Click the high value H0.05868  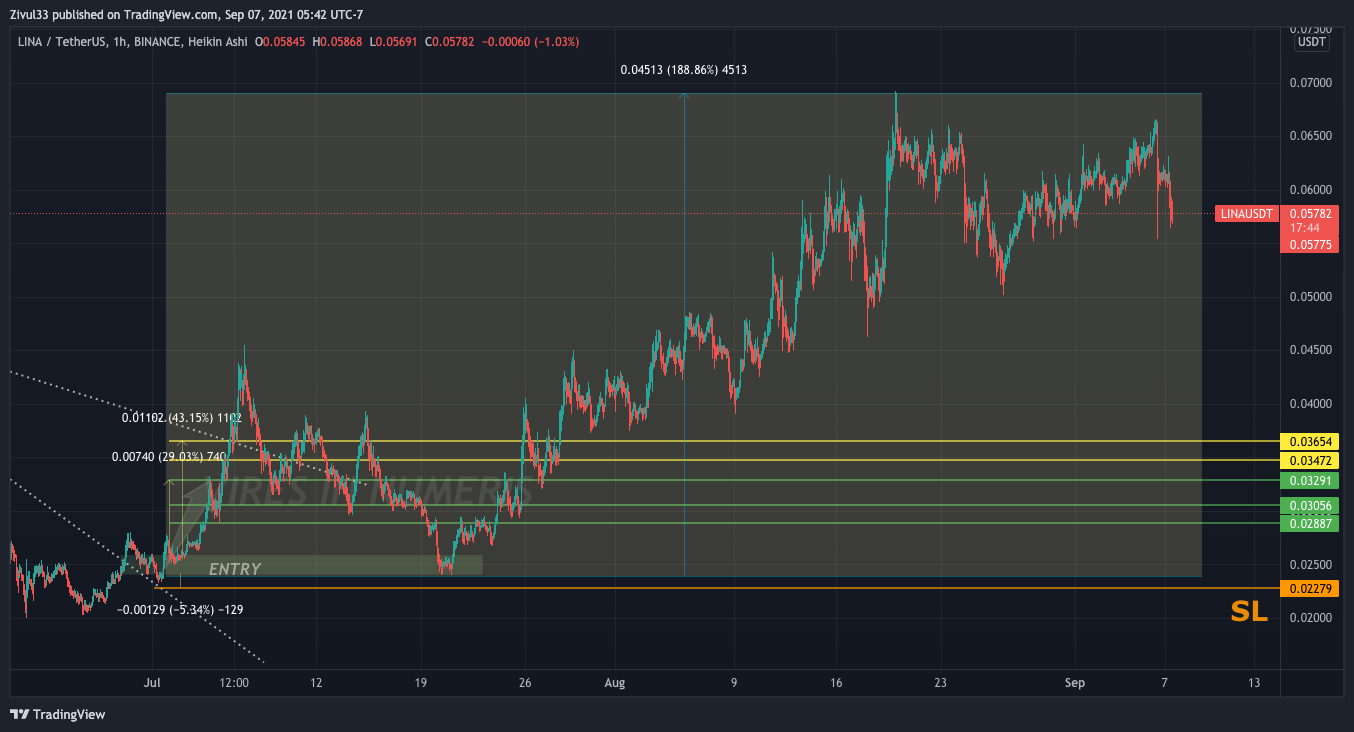(x=338, y=42)
